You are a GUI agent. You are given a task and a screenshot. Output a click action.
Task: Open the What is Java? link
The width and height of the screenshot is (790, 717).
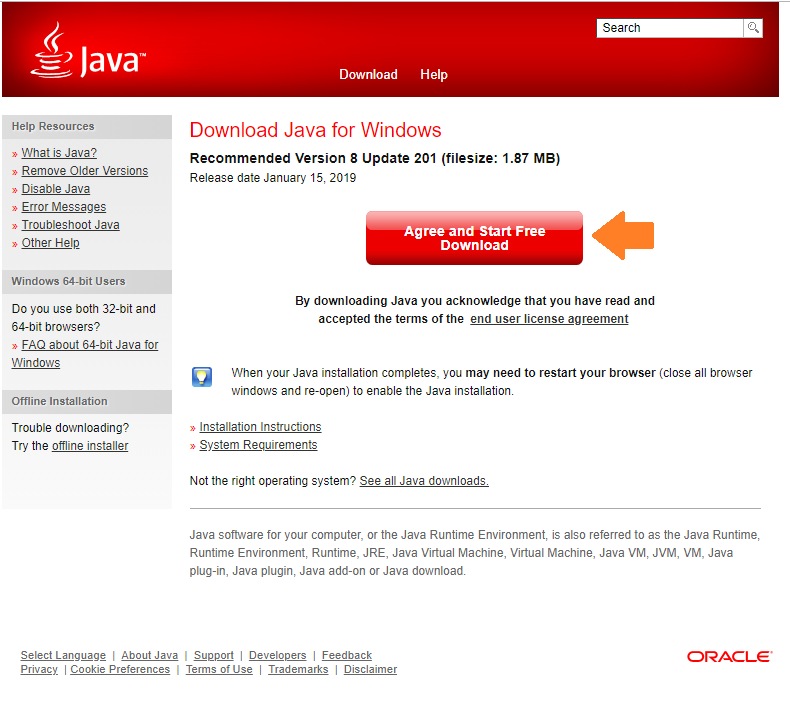click(x=59, y=153)
